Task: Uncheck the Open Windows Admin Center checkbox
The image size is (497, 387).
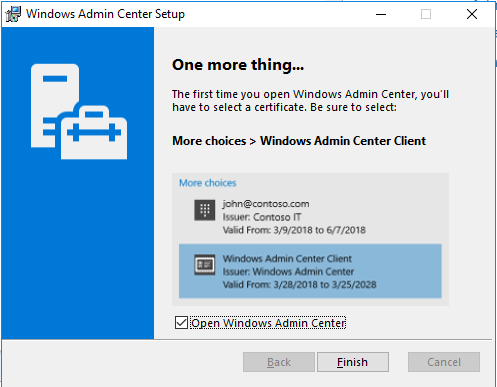Action: (181, 323)
